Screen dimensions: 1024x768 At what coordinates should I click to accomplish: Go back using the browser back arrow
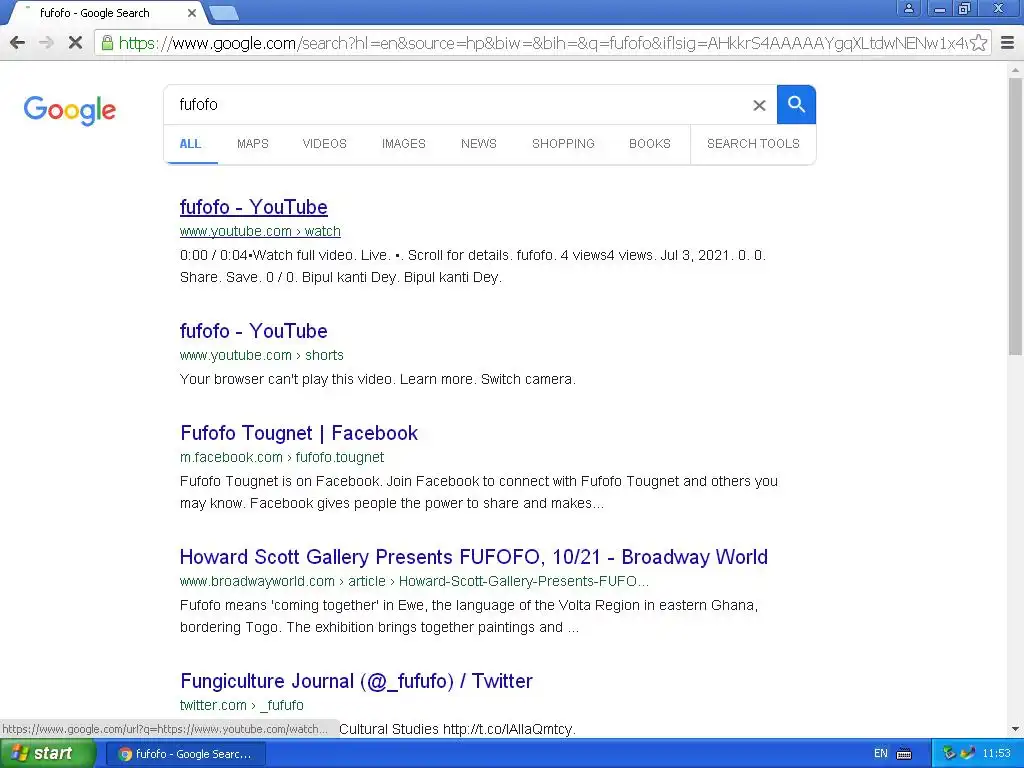18,43
